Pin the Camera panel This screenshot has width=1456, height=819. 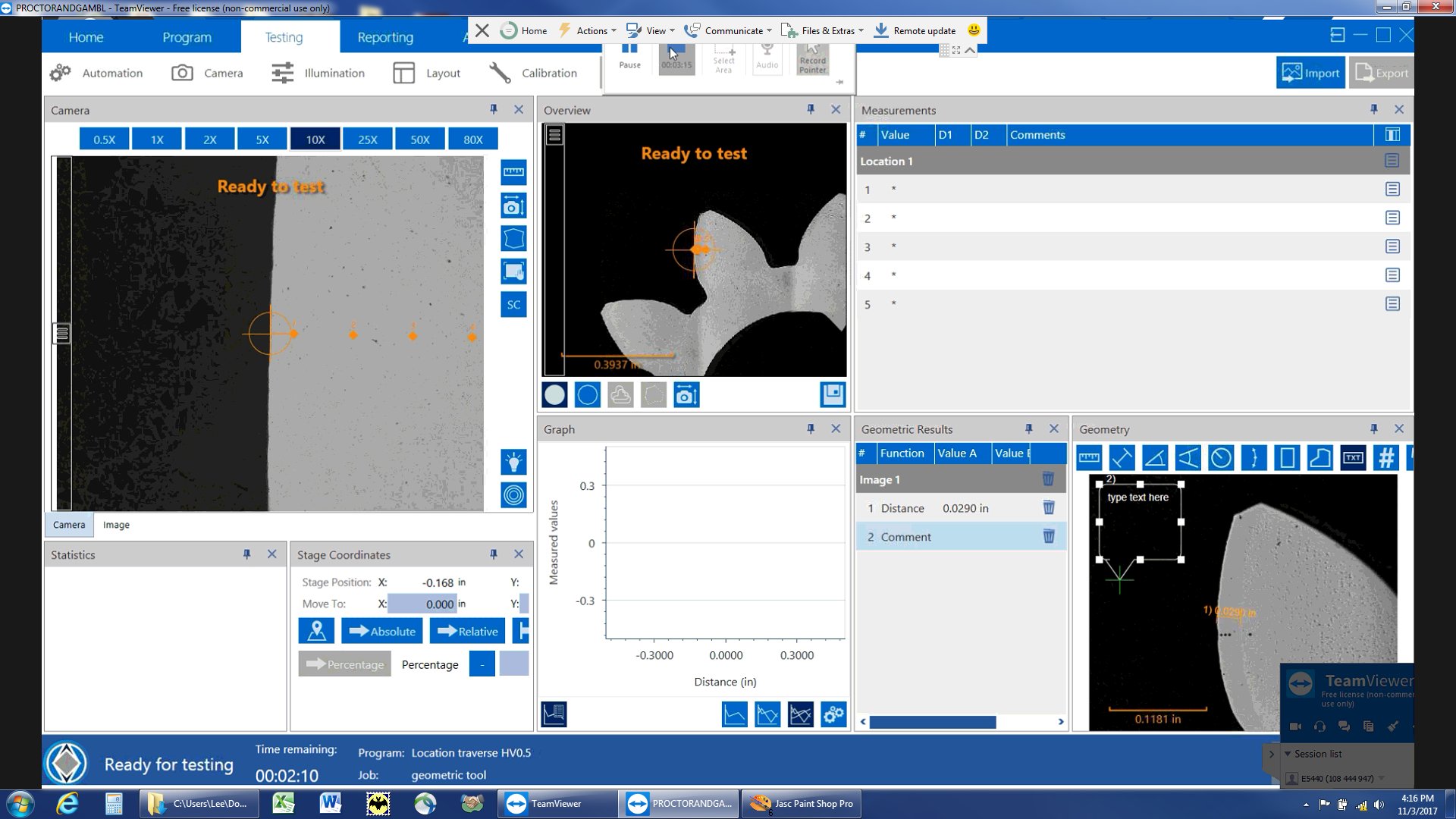coord(494,109)
